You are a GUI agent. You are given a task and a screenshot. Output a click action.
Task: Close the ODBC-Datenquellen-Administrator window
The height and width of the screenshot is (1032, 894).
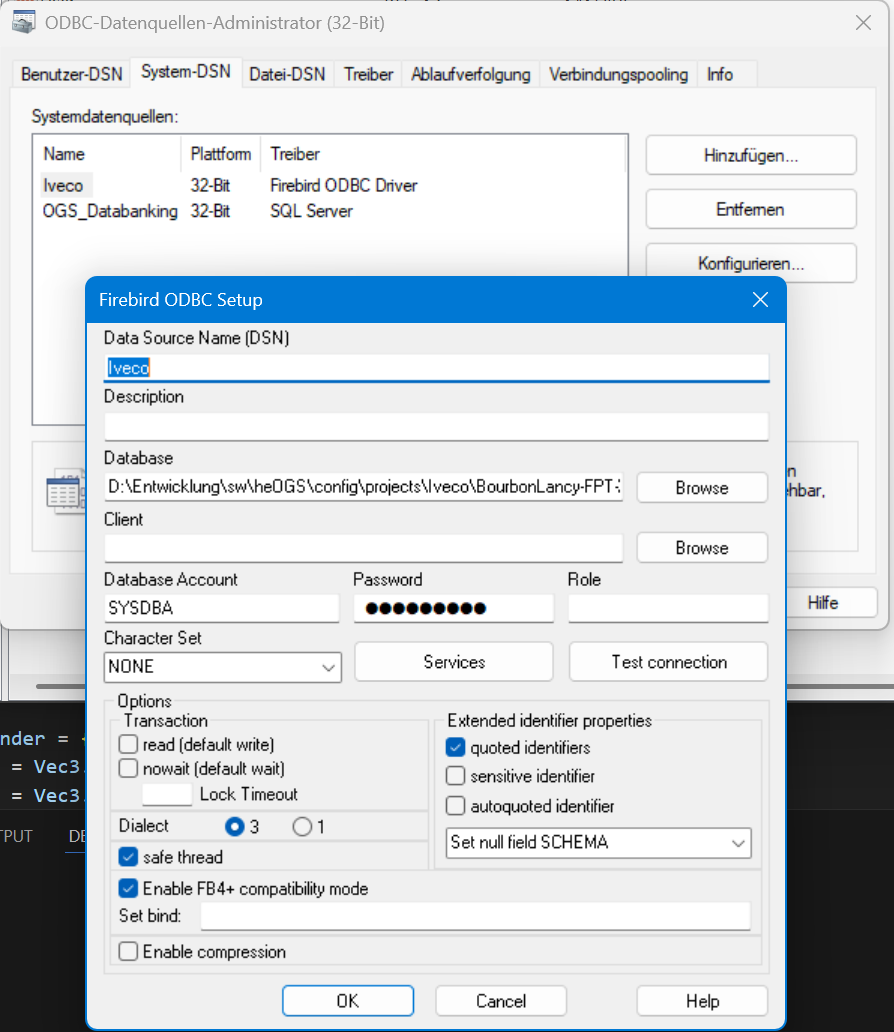(x=863, y=23)
